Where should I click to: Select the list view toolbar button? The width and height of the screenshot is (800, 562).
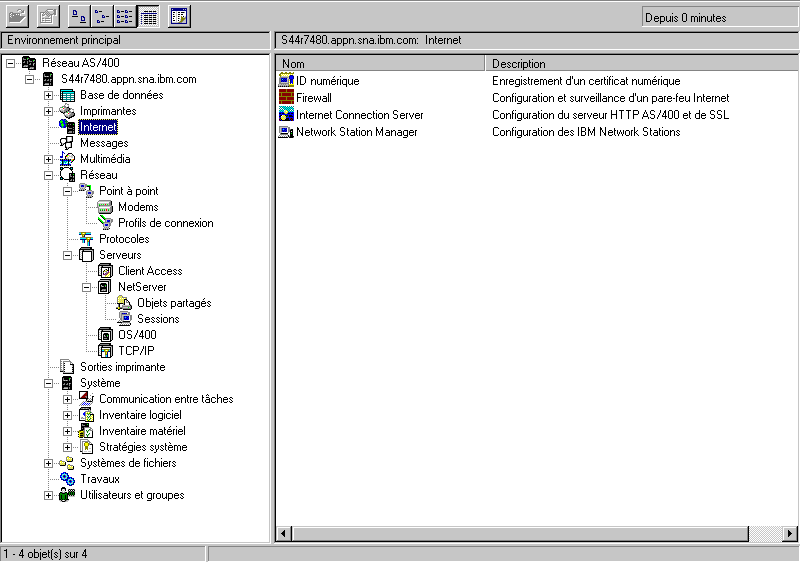(x=125, y=16)
